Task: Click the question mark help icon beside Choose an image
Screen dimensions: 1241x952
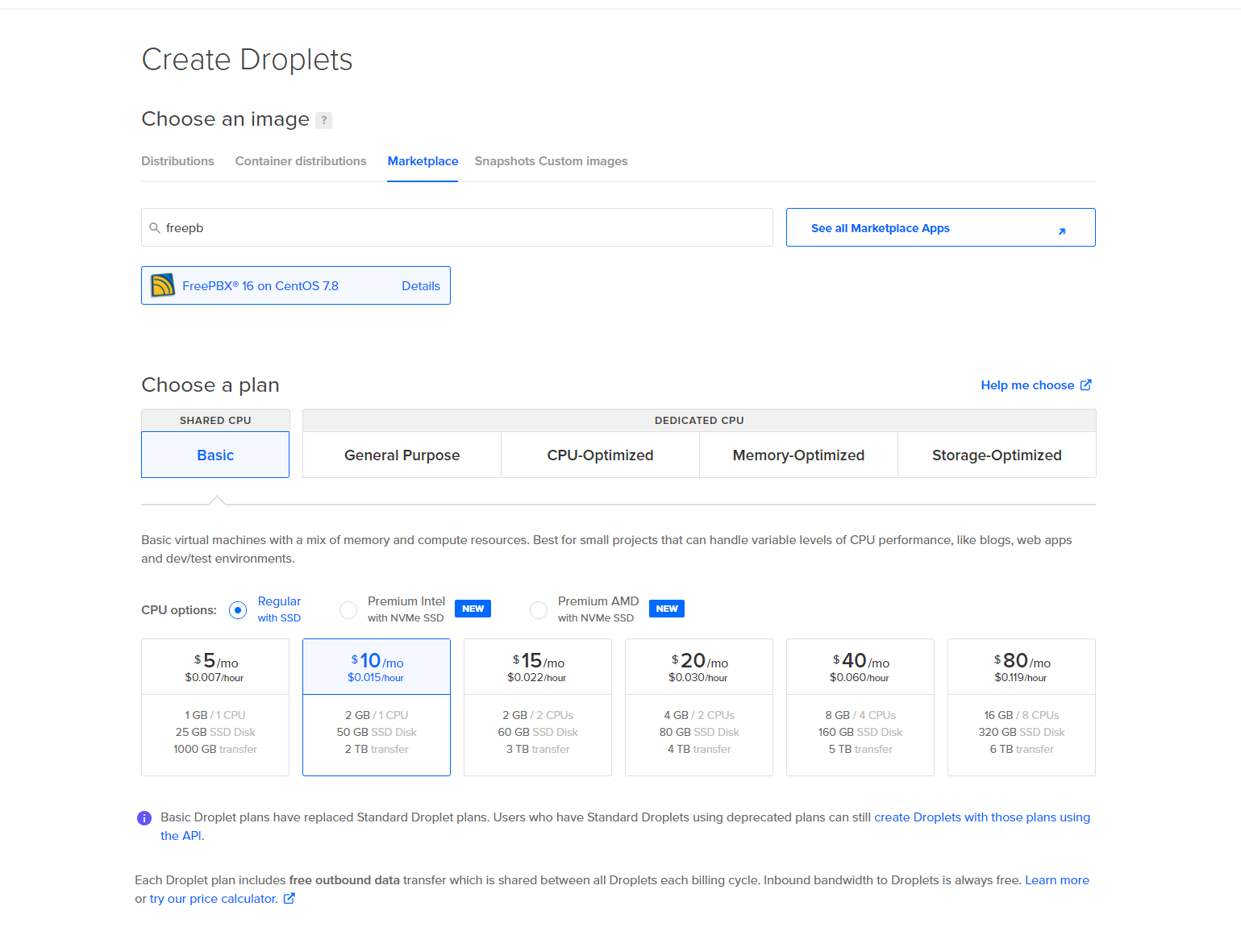Action: 323,120
